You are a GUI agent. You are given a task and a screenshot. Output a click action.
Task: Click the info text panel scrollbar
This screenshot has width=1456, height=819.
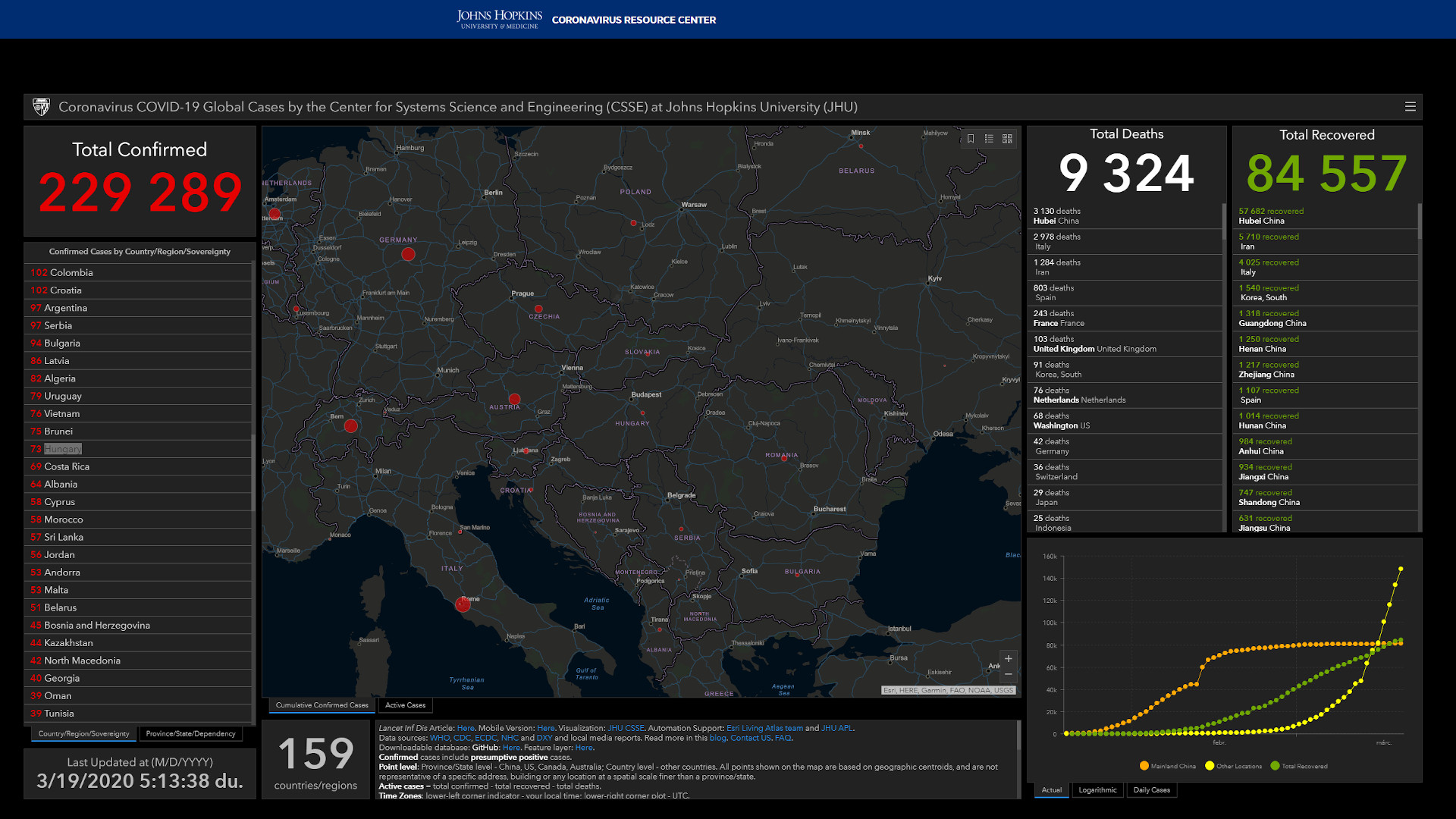[x=1018, y=736]
